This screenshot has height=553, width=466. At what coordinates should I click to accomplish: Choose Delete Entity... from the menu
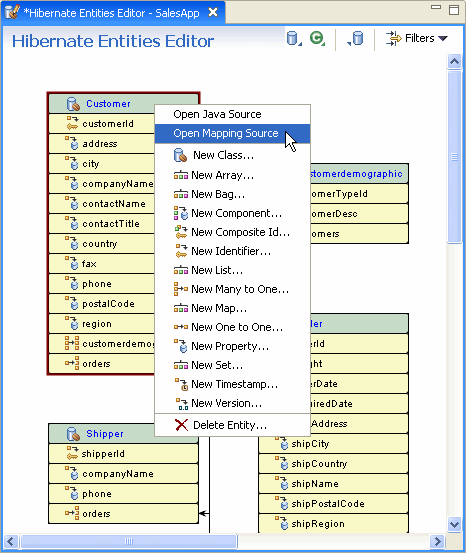tap(232, 425)
